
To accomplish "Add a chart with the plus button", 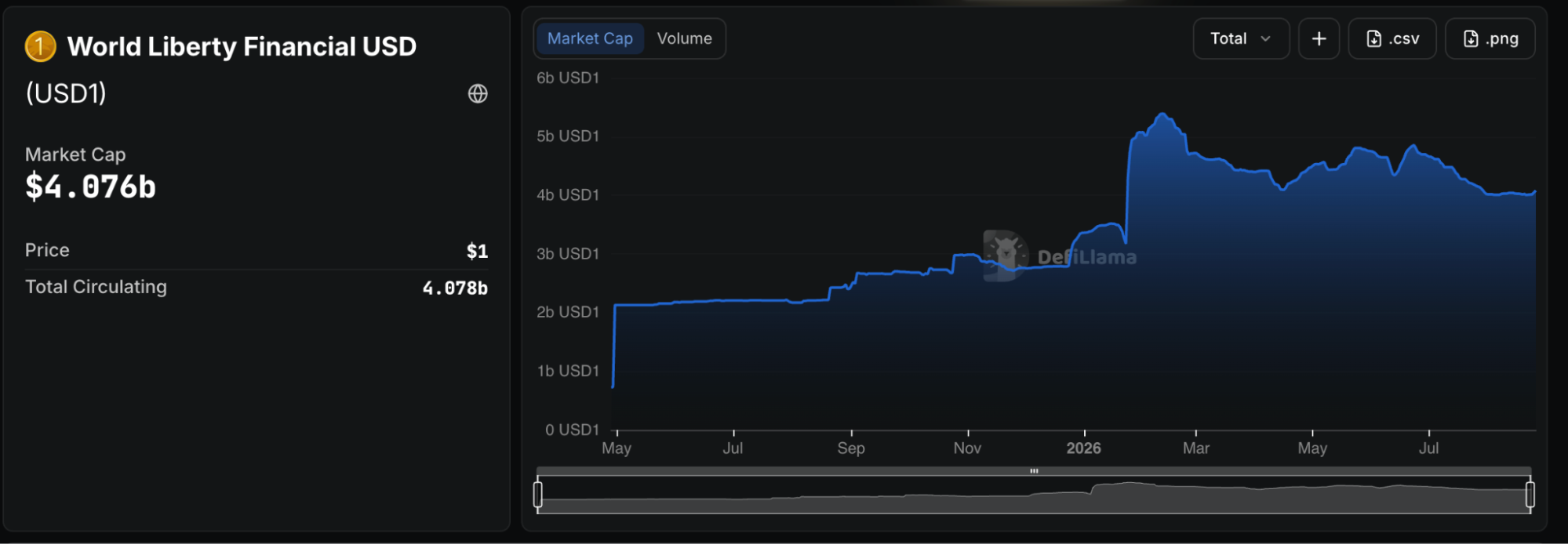I will click(x=1319, y=38).
